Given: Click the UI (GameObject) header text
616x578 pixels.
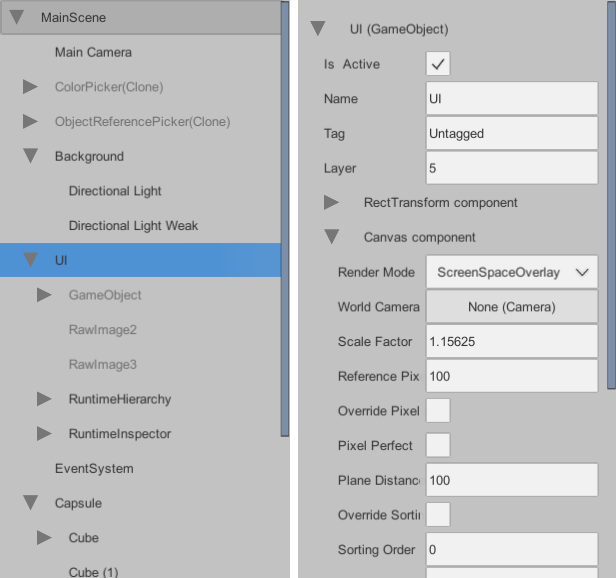Looking at the screenshot, I should point(399,29).
